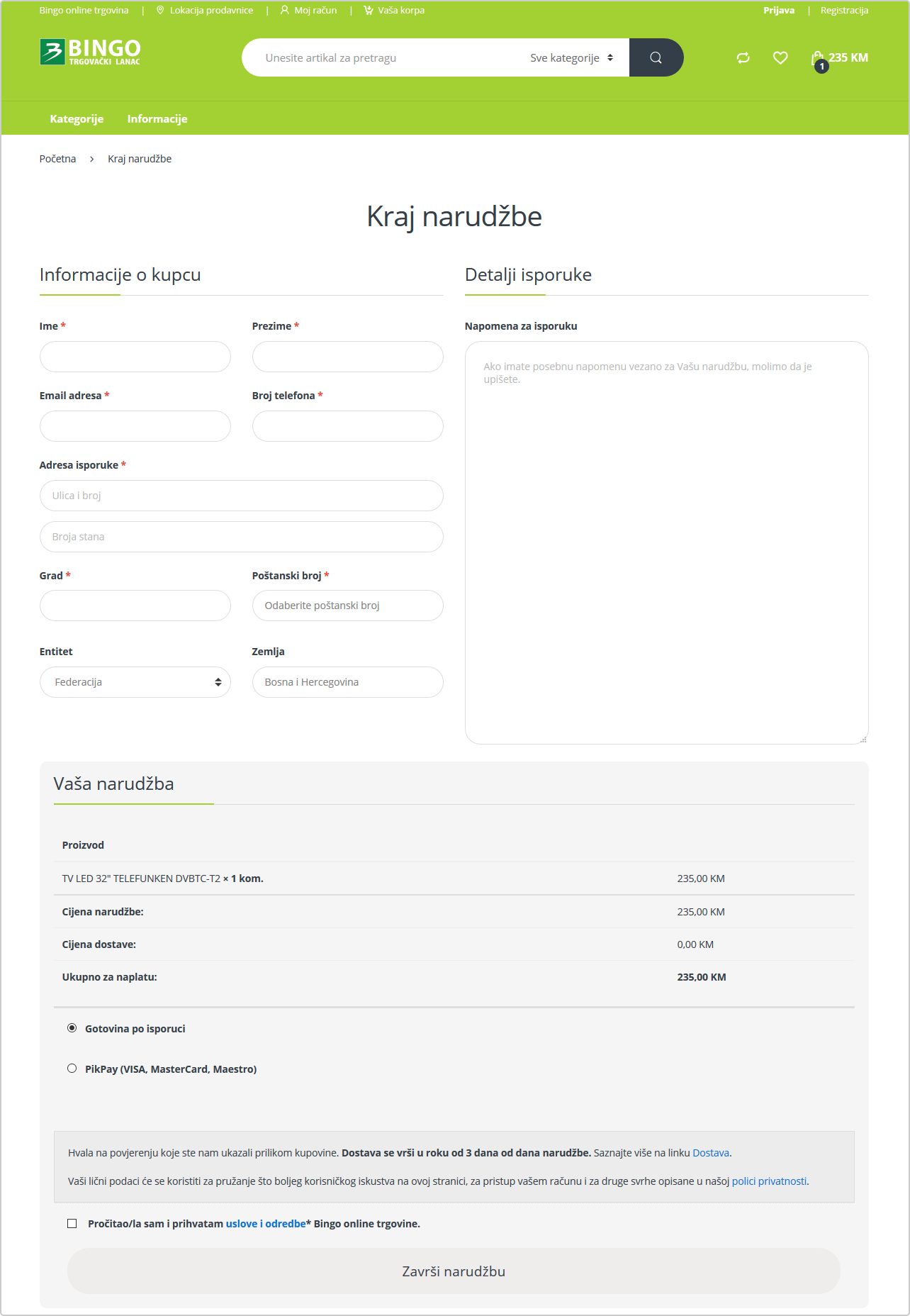This screenshot has height=1316, width=910.
Task: Expand the Entitet Federacija dropdown
Action: pos(135,682)
